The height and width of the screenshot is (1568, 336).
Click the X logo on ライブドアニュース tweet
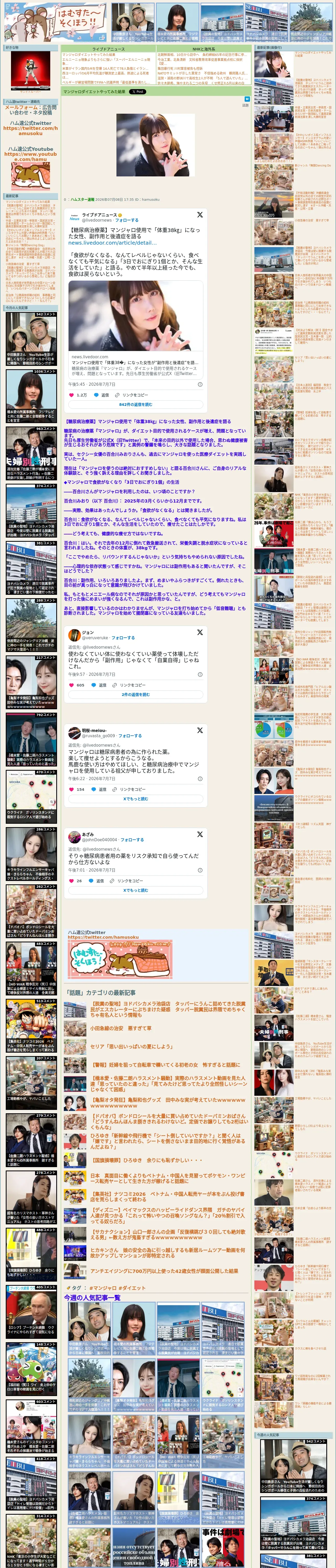coord(199,215)
